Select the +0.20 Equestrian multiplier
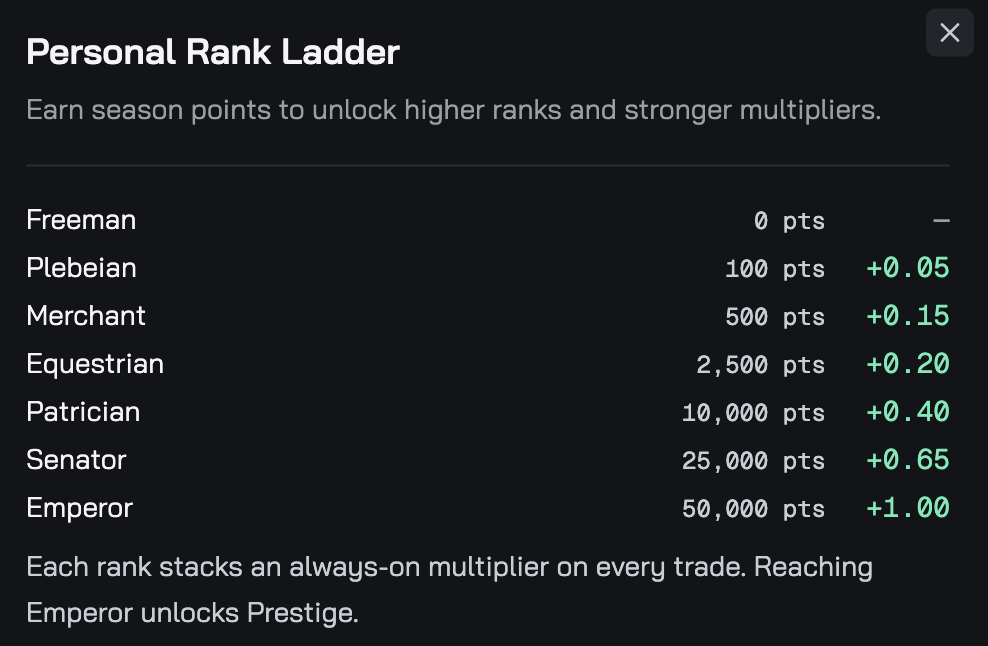The height and width of the screenshot is (646, 988). coord(908,364)
